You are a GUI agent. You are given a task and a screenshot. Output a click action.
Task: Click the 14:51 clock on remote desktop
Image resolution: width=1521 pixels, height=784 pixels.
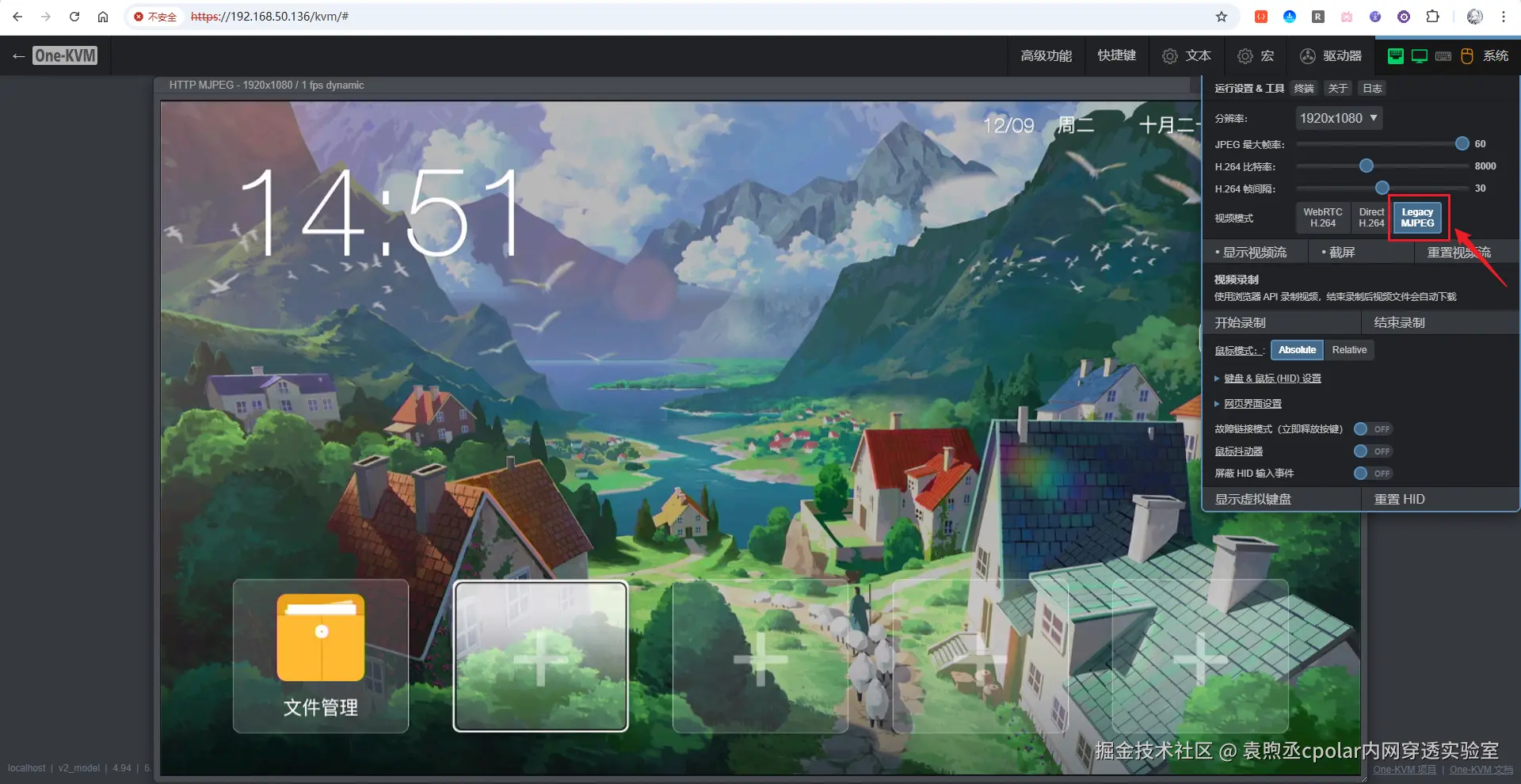point(380,212)
